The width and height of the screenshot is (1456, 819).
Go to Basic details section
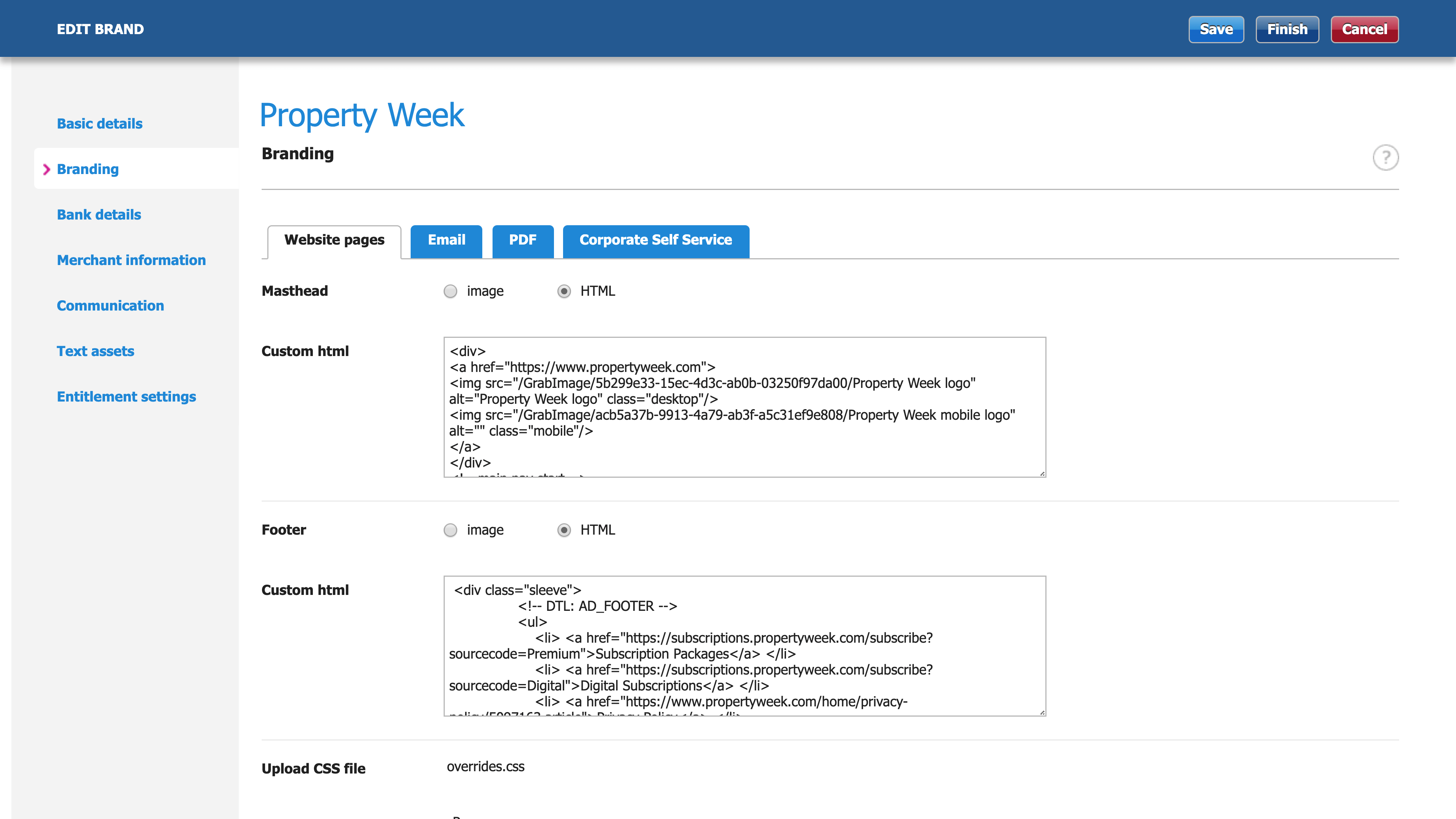tap(99, 124)
